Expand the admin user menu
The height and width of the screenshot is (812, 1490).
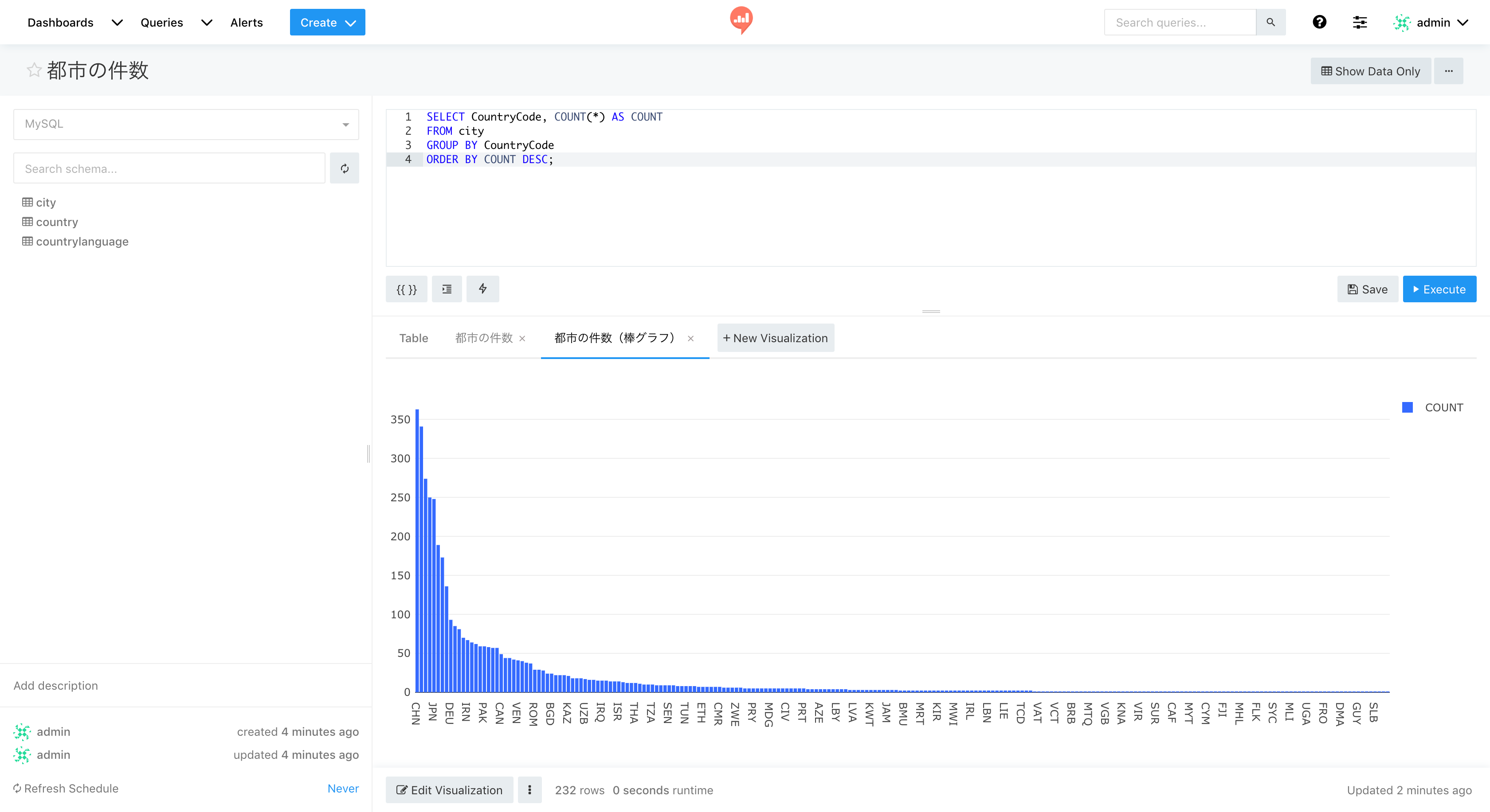pos(1431,22)
